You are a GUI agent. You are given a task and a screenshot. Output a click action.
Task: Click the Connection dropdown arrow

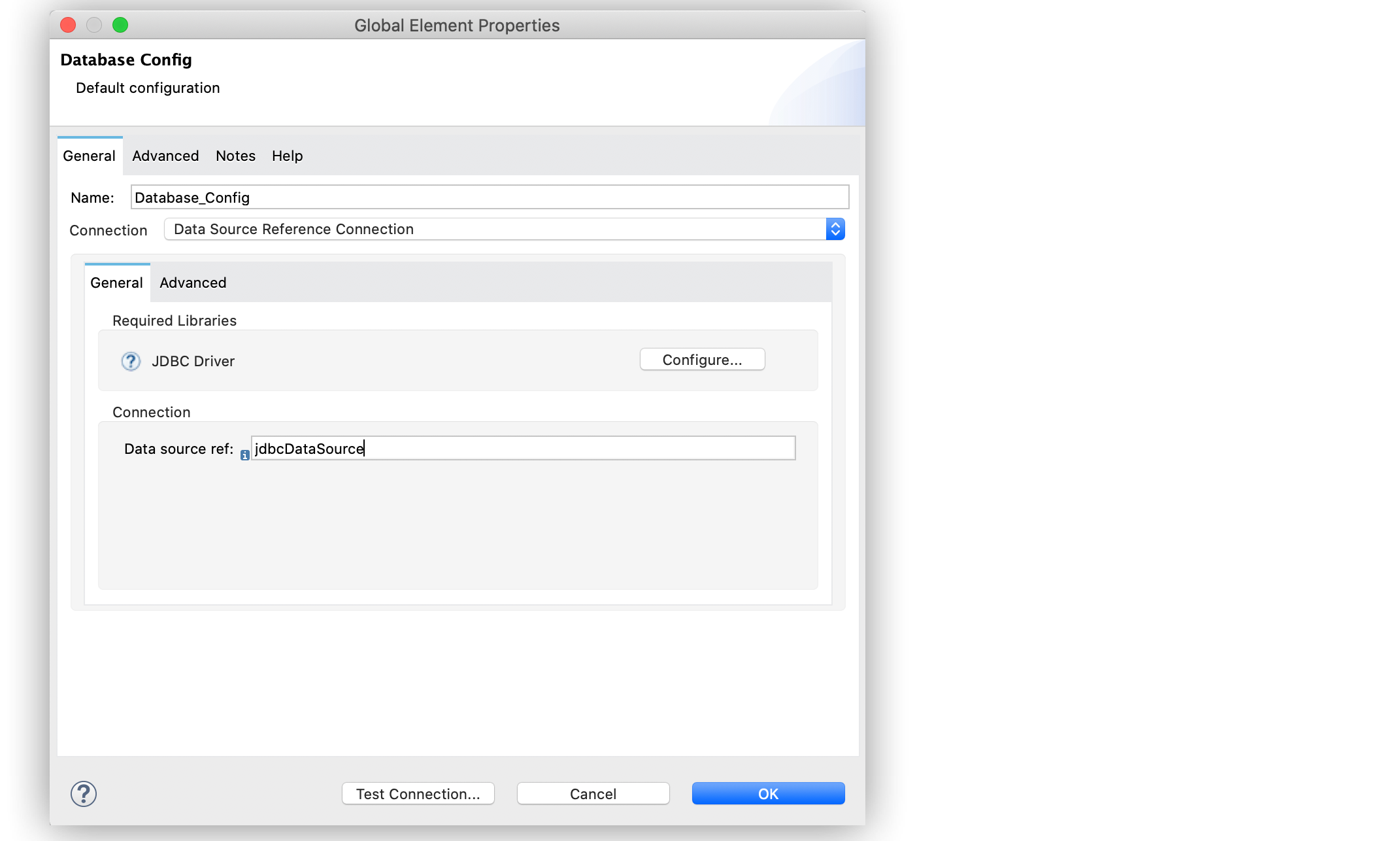pyautogui.click(x=835, y=229)
